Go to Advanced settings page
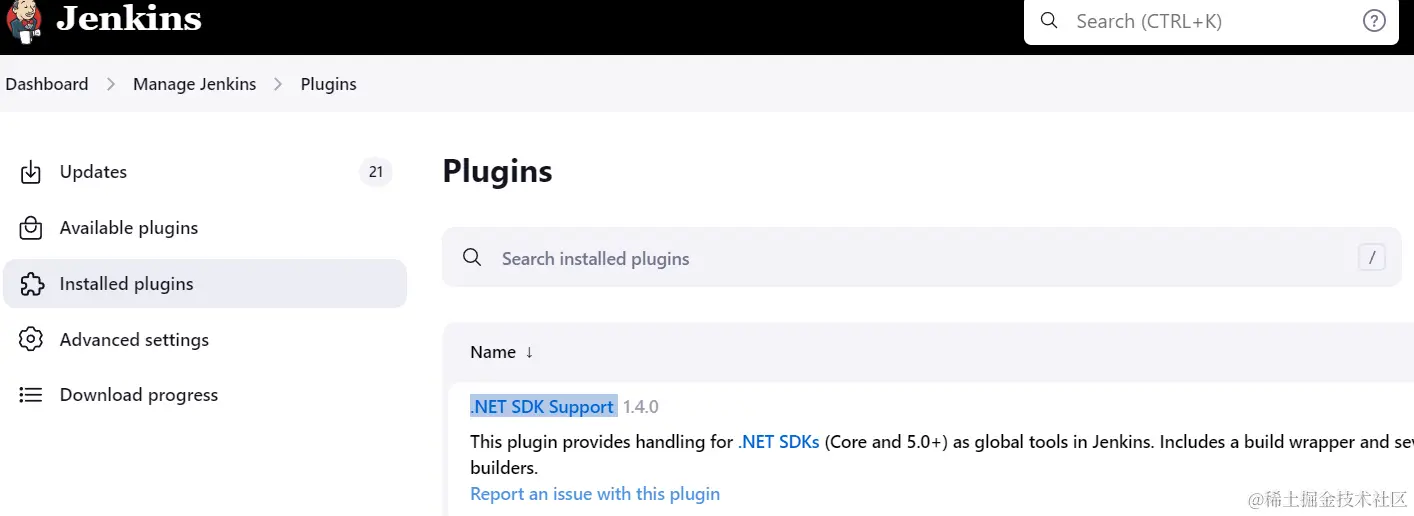 click(134, 340)
